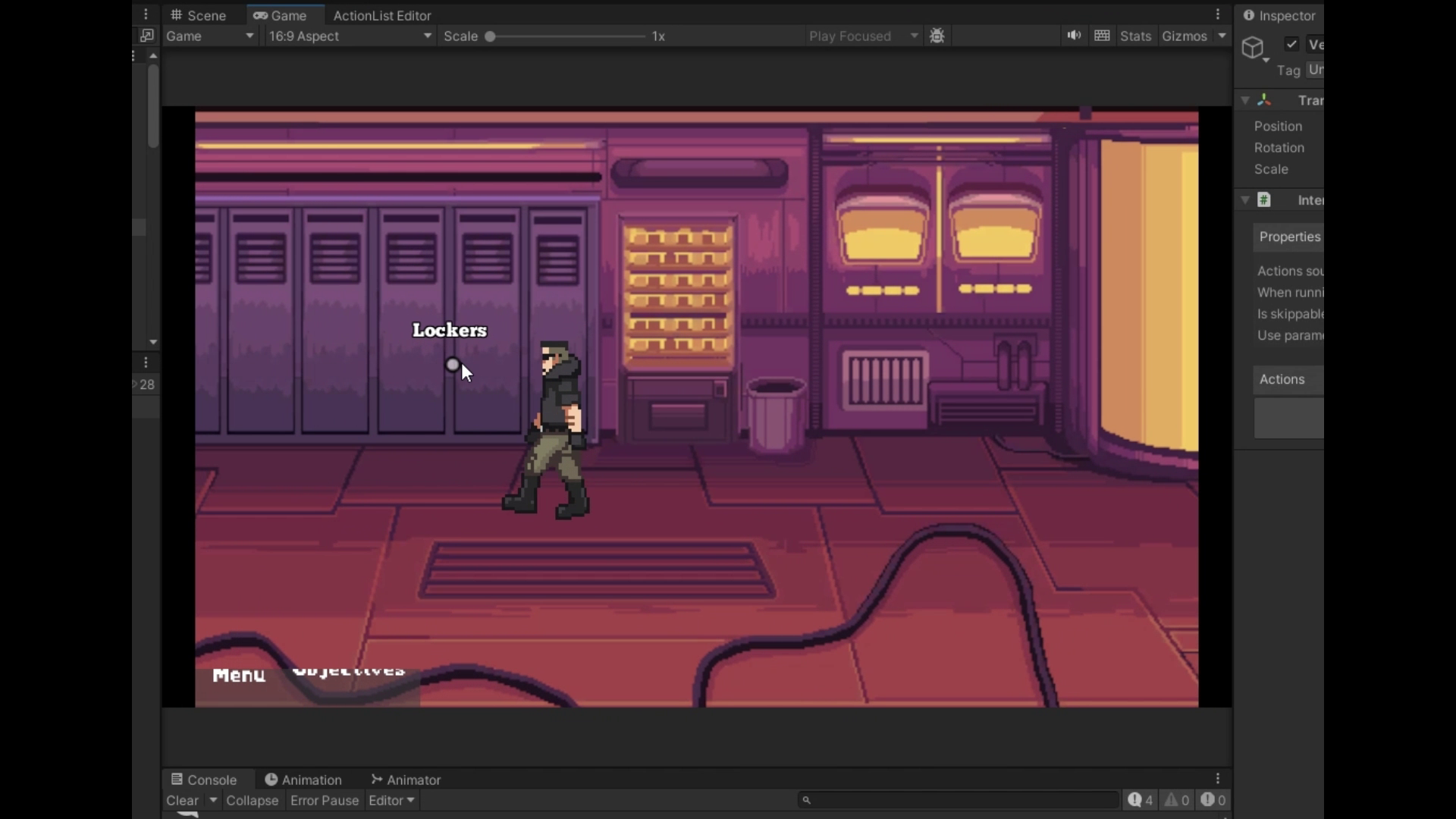Open the lower-left panel options menu
Viewport: 1456px width, 819px height.
146,362
